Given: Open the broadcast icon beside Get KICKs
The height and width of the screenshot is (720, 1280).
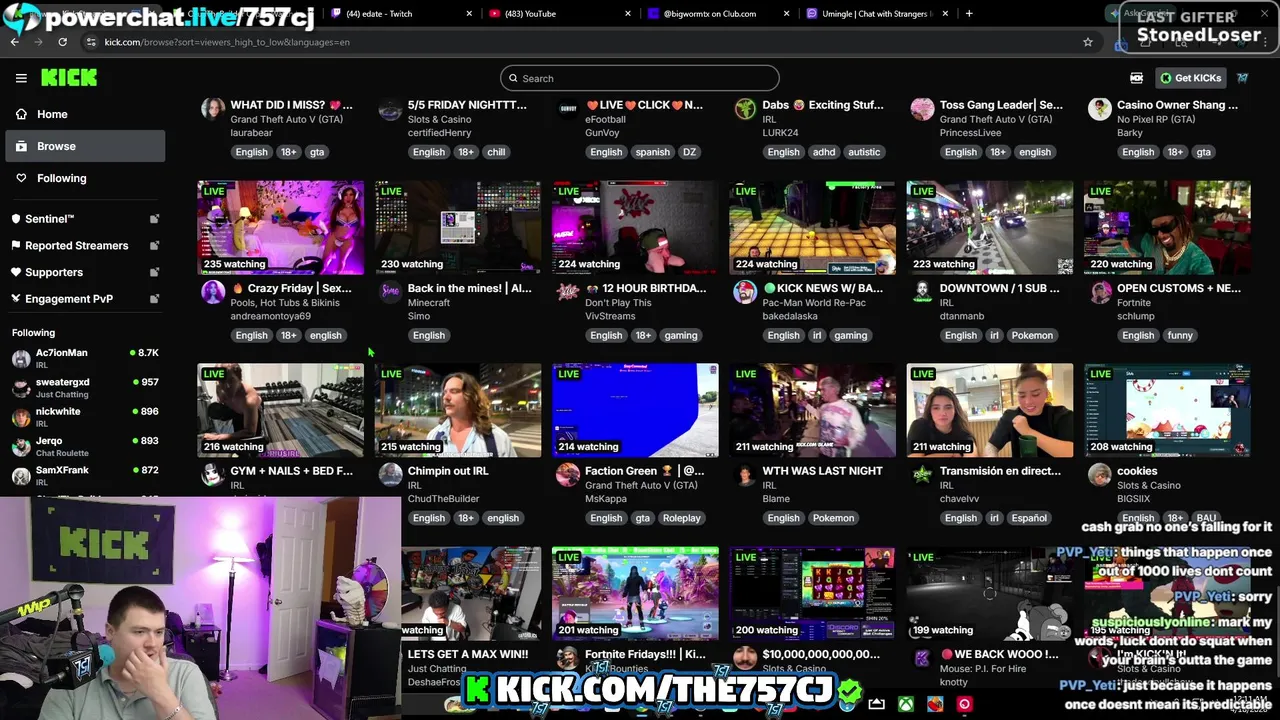Looking at the screenshot, I should (1136, 78).
